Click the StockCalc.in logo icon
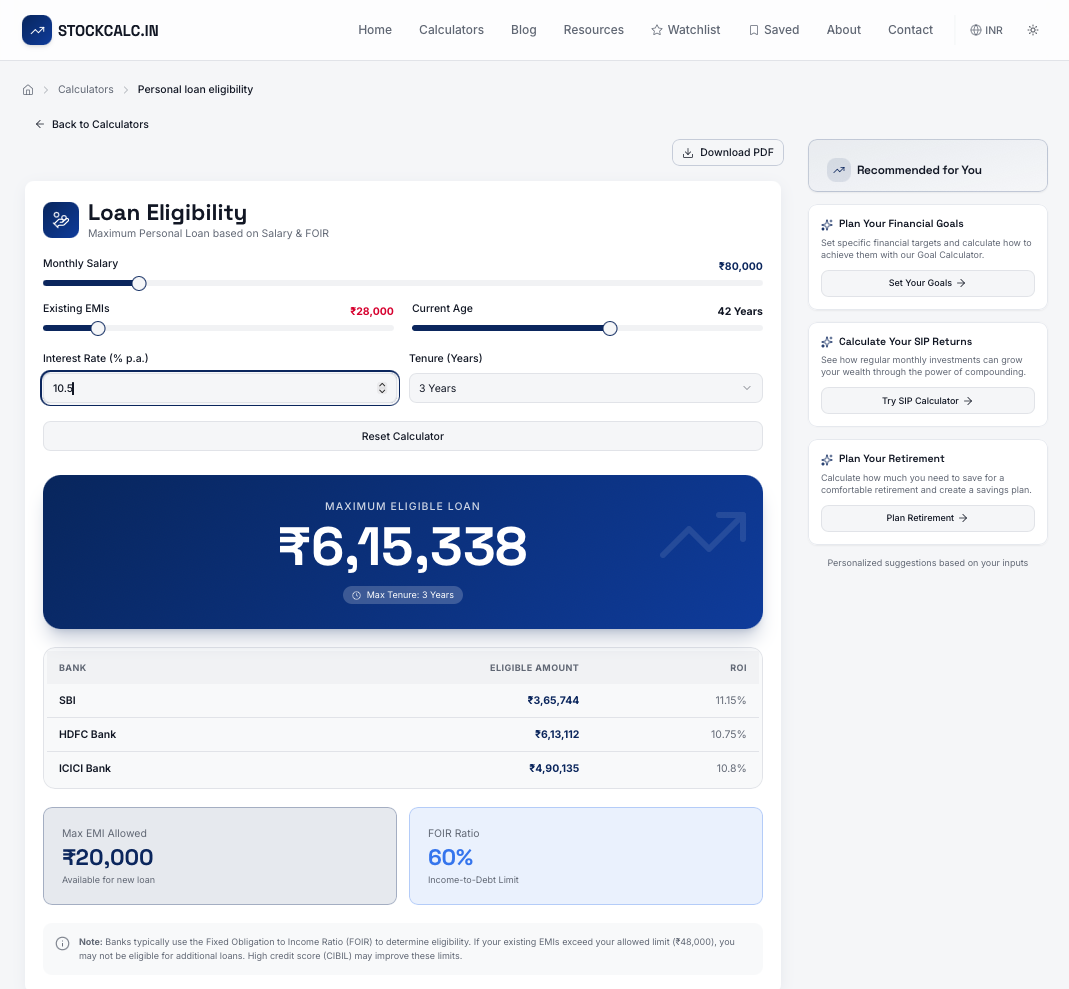 tap(37, 30)
